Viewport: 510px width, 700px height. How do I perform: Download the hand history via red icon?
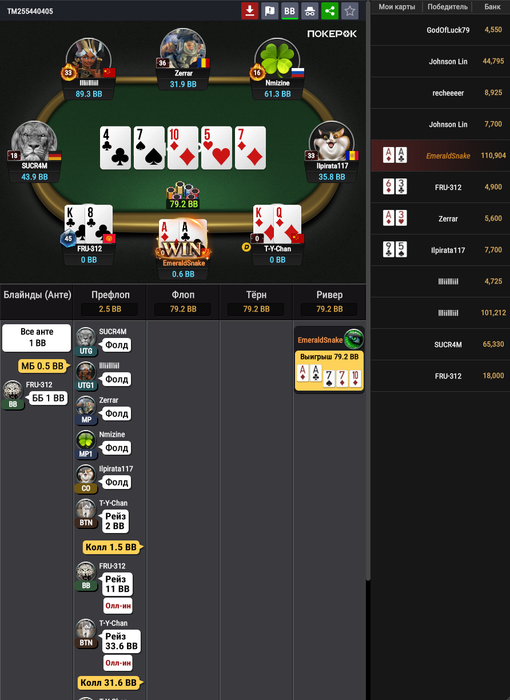[x=250, y=11]
